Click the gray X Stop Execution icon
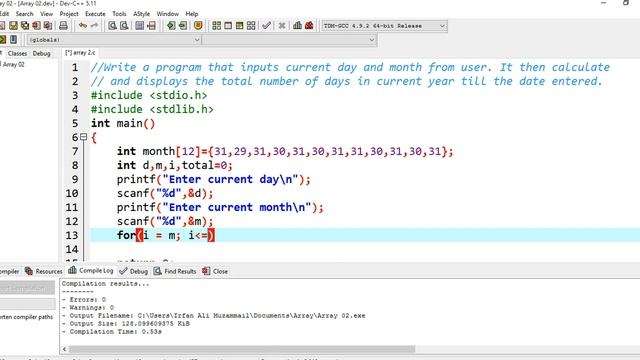 click(282, 26)
